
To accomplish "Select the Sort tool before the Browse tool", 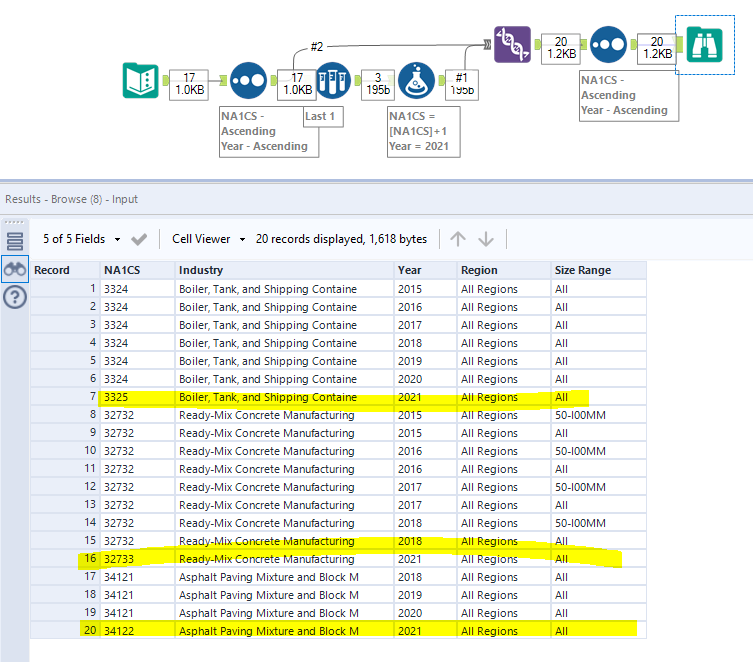I will pos(608,45).
